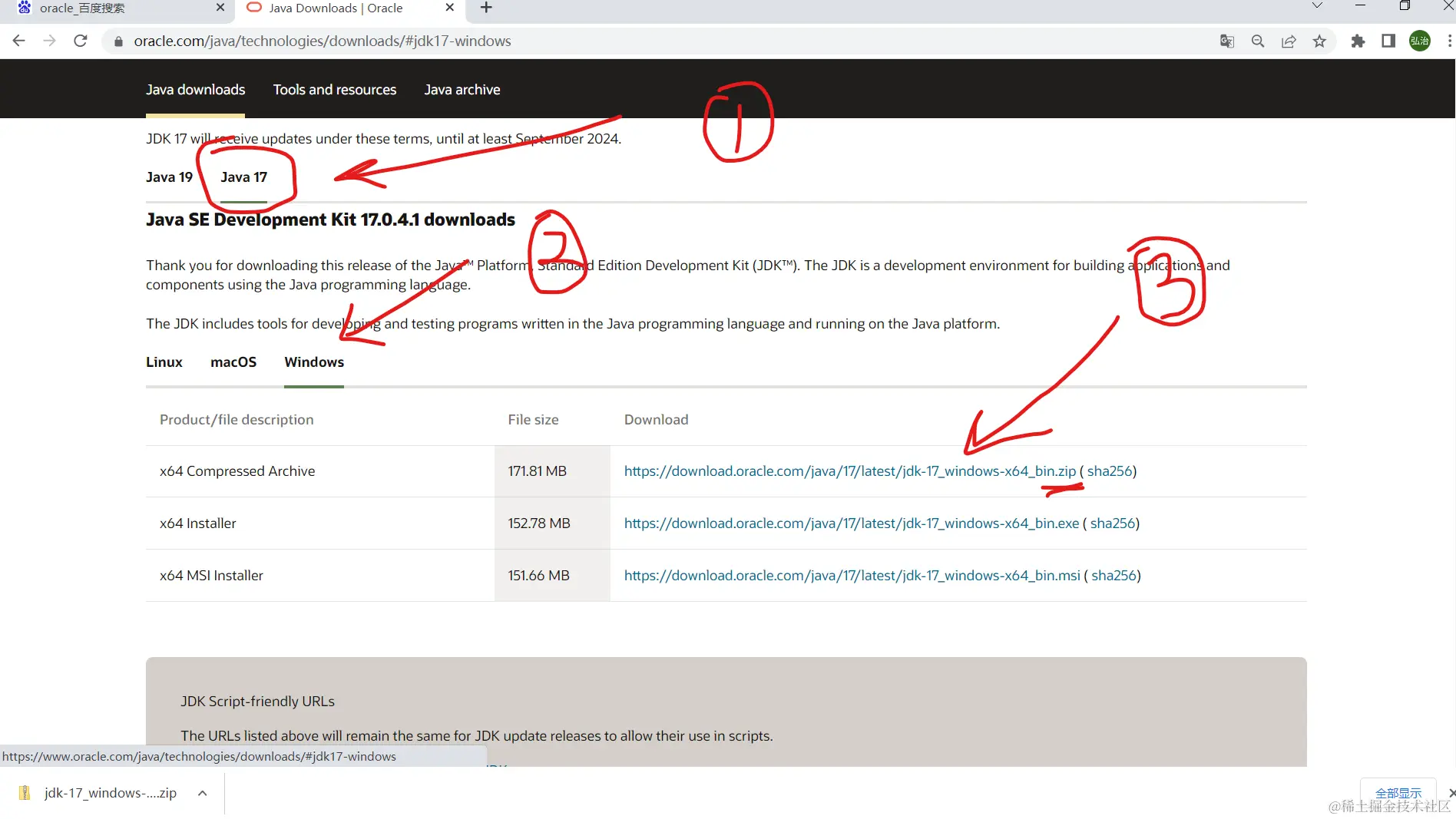Click 全部显示 to show all downloads

[x=1398, y=793]
